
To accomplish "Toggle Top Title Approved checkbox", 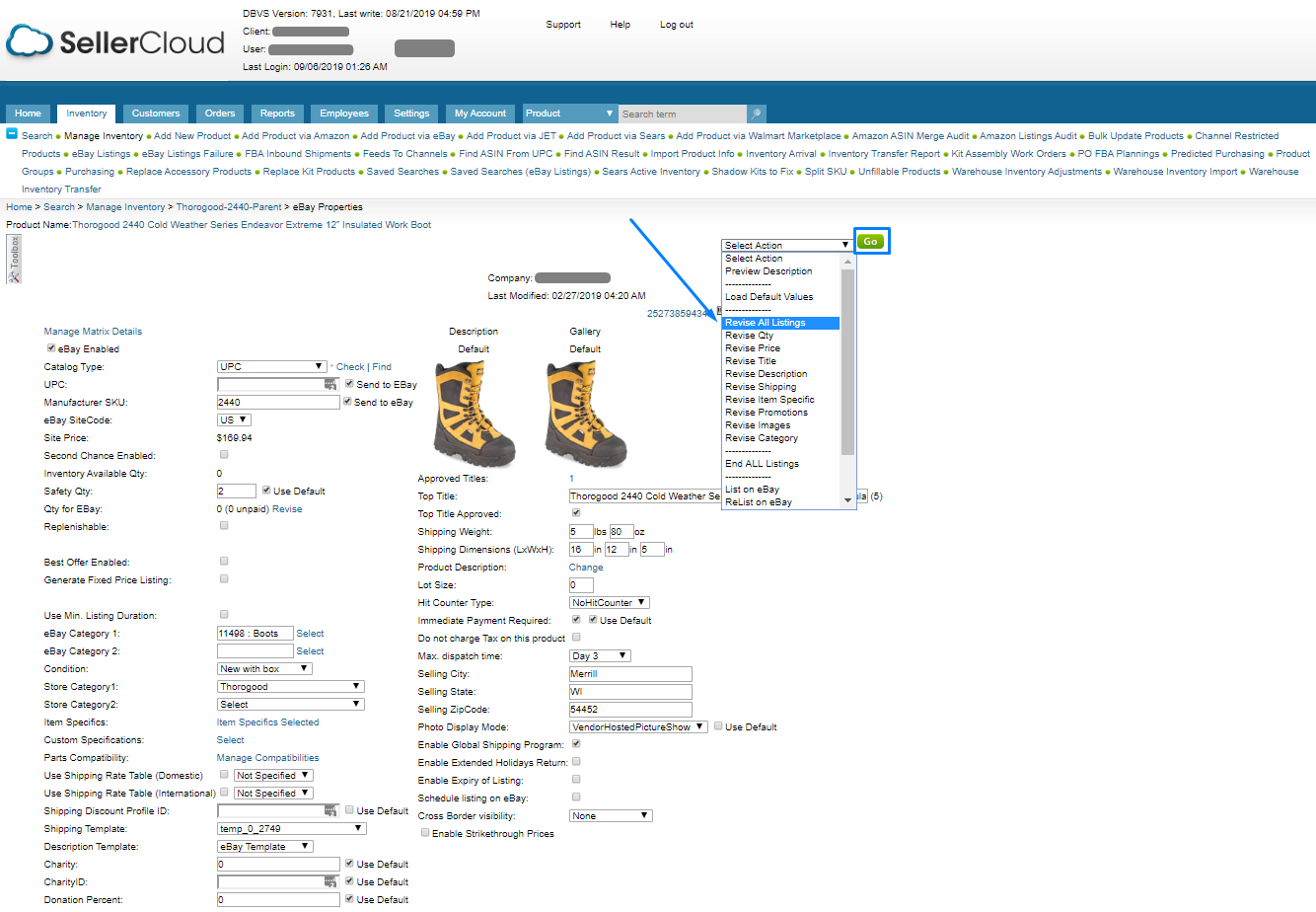I will (576, 513).
